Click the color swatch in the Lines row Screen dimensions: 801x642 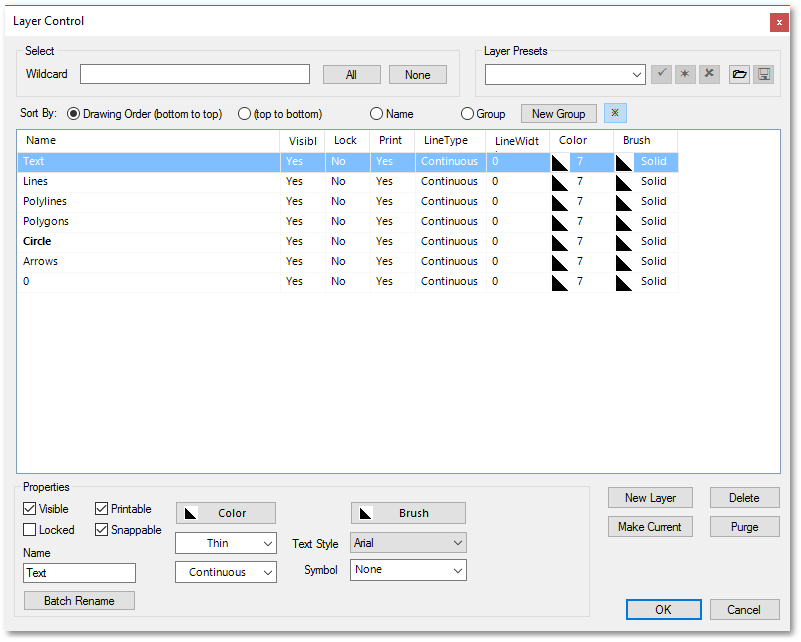point(560,182)
